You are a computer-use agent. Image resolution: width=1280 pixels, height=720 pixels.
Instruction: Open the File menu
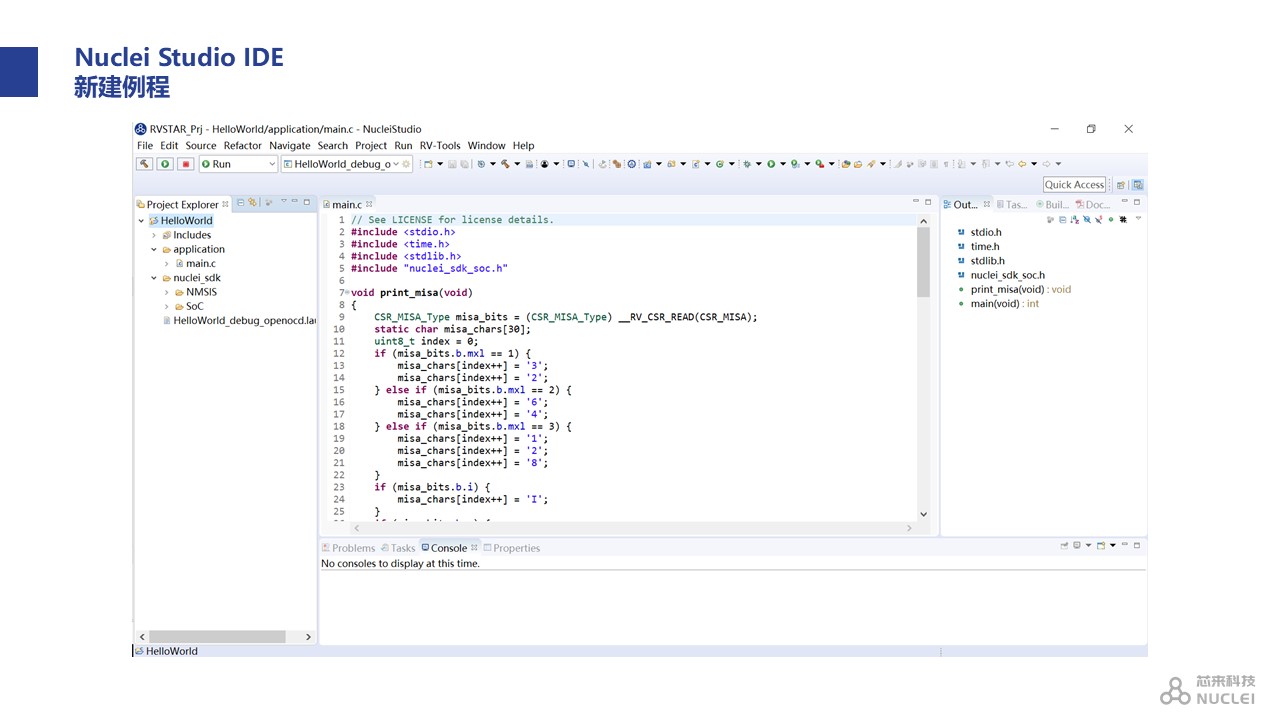pos(145,145)
